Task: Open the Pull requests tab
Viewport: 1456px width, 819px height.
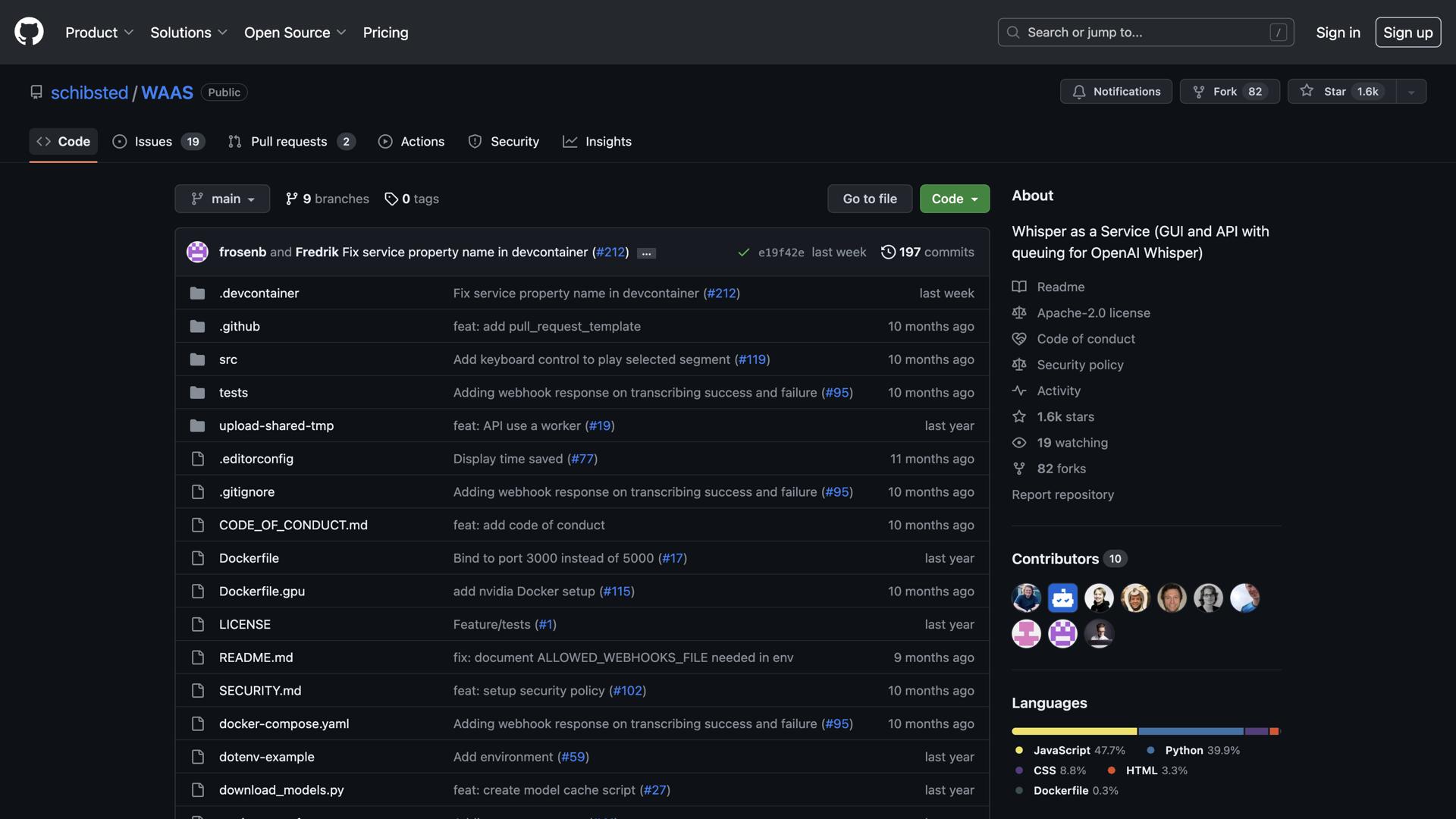Action: click(x=291, y=142)
